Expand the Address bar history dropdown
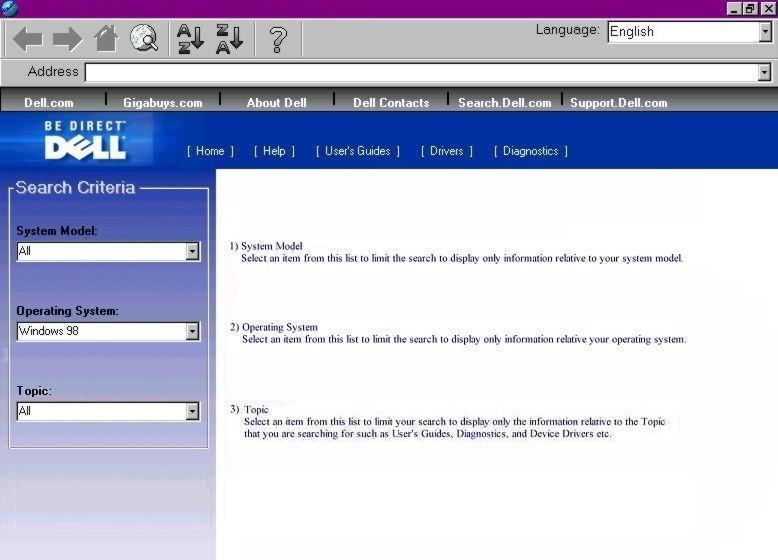778x560 pixels. (765, 72)
